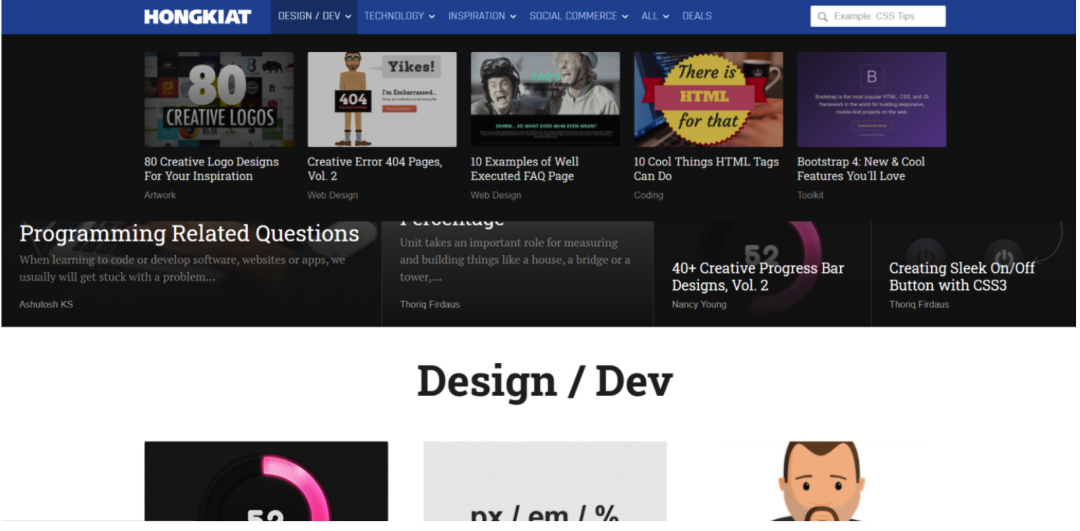Open 'Creative Error 404 Pages, Vol. 2' link
This screenshot has height=531, width=1080.
[375, 169]
